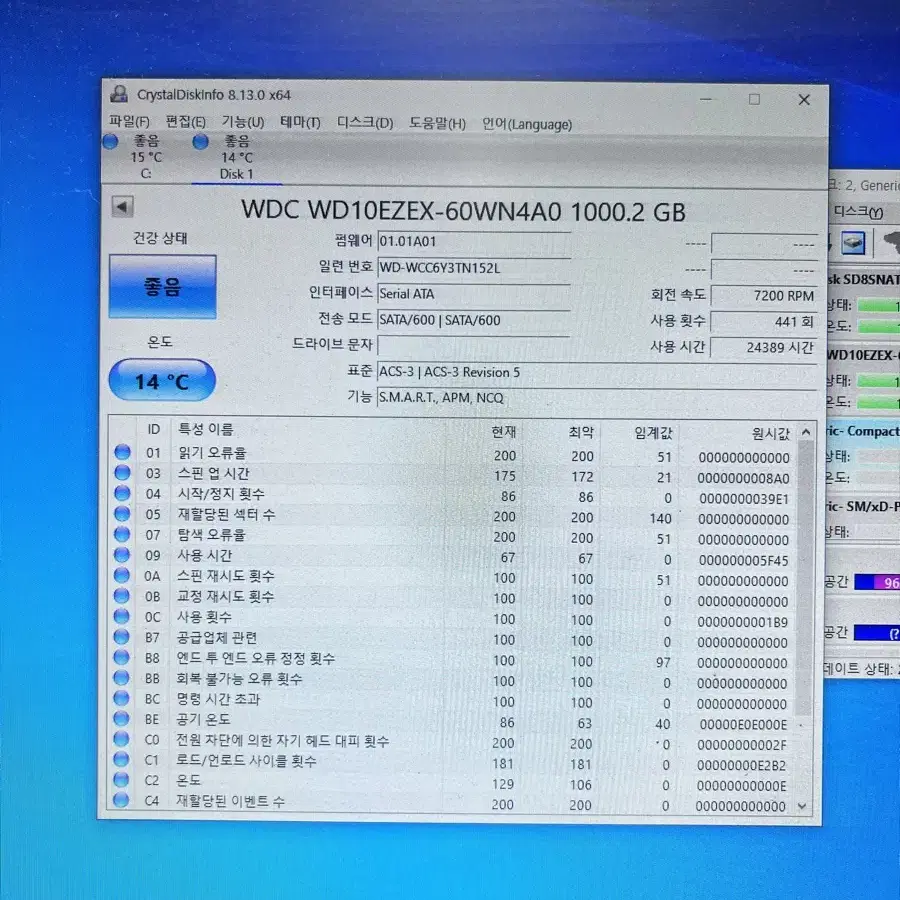Click the previous disk arrow button
The image size is (900, 900).
[122, 207]
